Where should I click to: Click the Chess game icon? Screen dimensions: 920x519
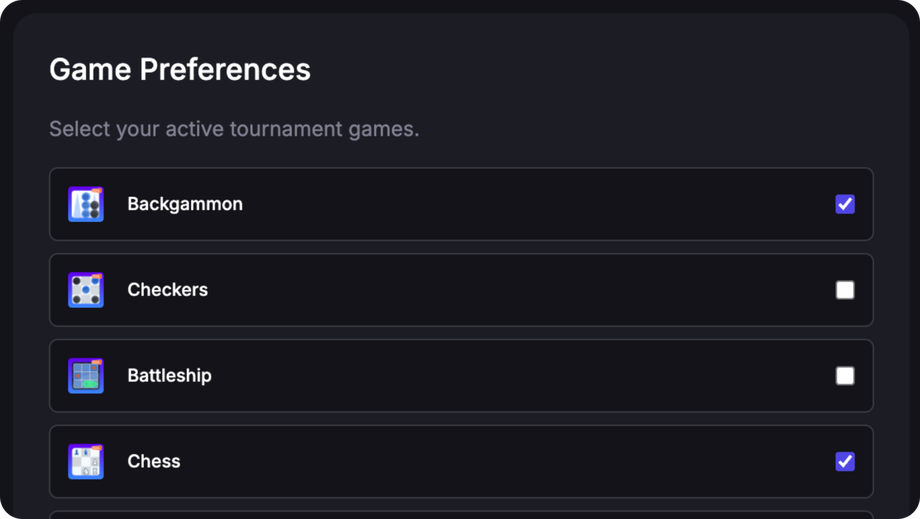pyautogui.click(x=86, y=462)
